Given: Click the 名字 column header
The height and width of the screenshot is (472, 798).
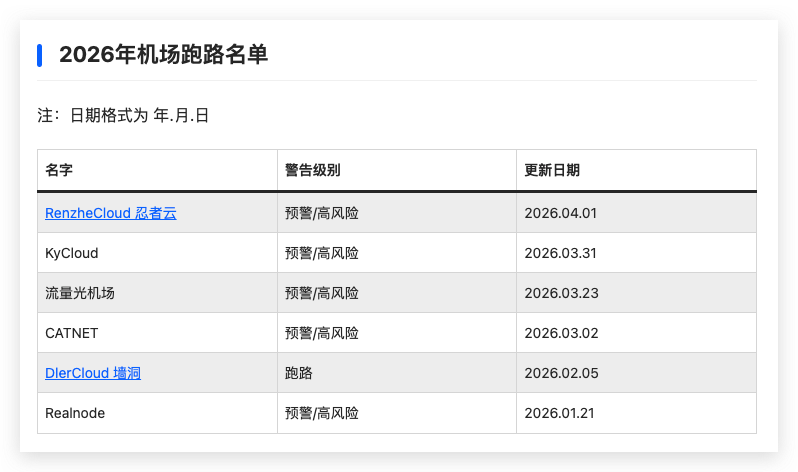Looking at the screenshot, I should click(59, 170).
